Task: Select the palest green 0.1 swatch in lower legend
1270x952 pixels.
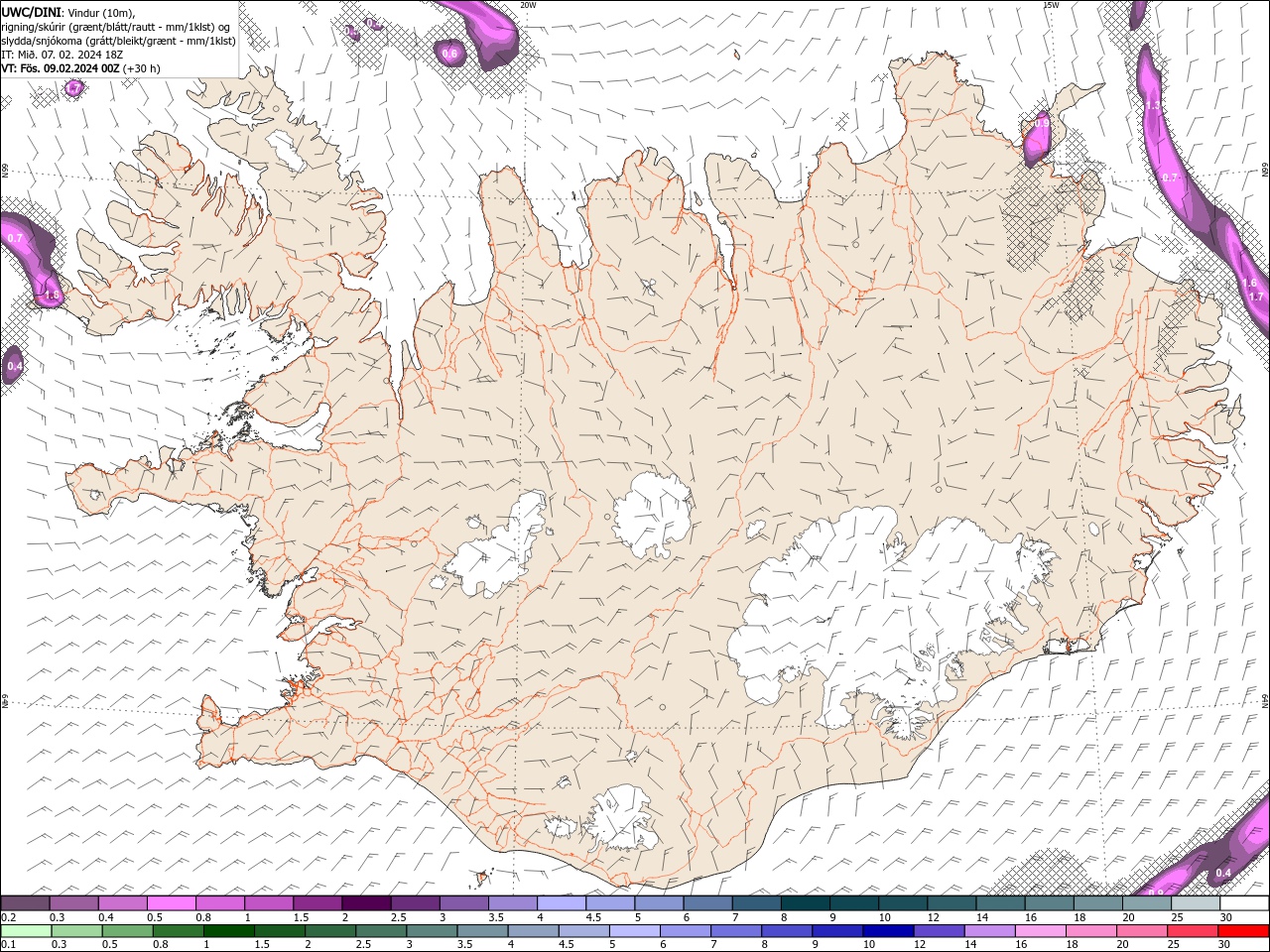Action: pyautogui.click(x=26, y=930)
